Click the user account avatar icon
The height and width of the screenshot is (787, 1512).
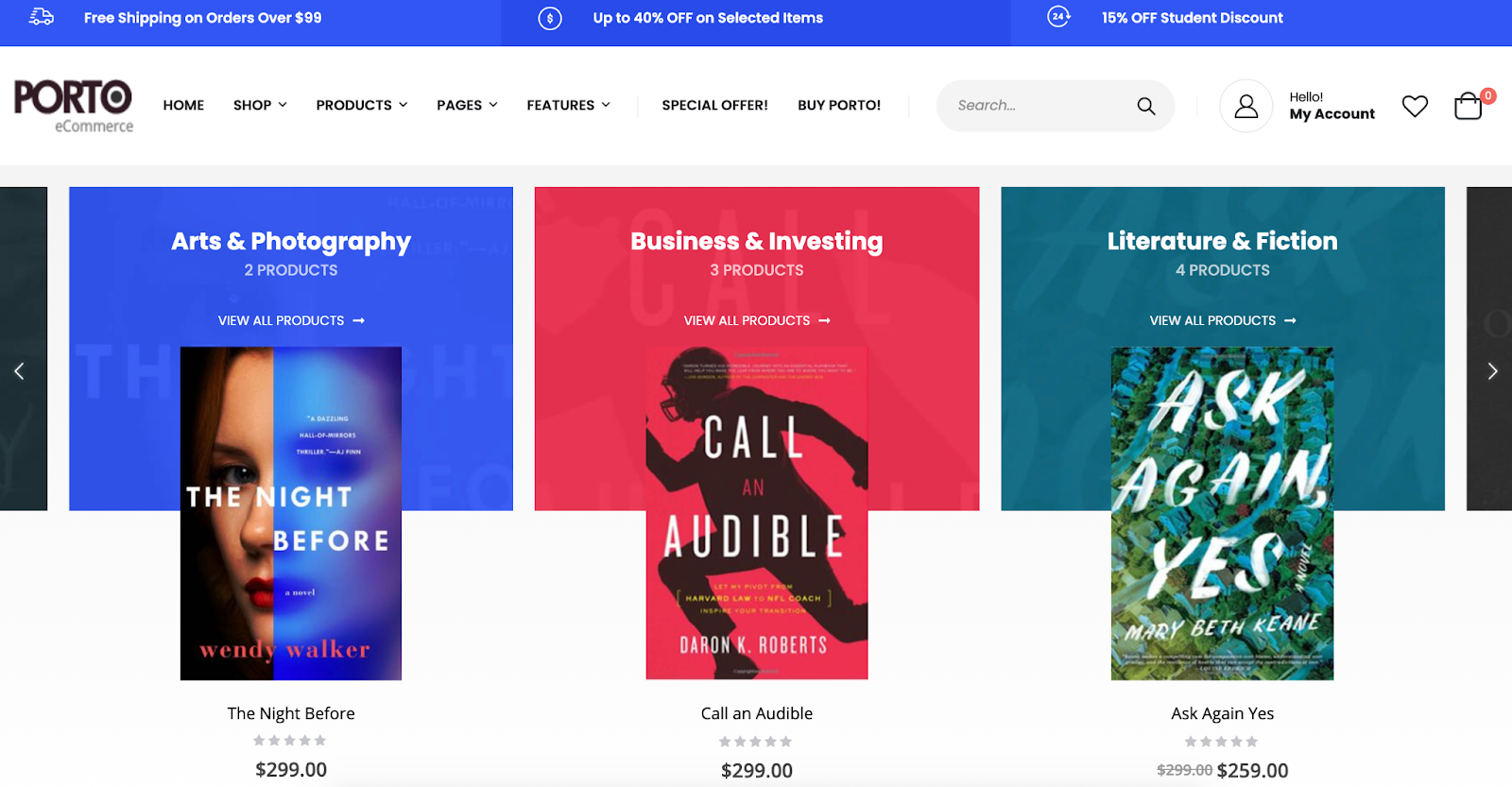pyautogui.click(x=1246, y=106)
